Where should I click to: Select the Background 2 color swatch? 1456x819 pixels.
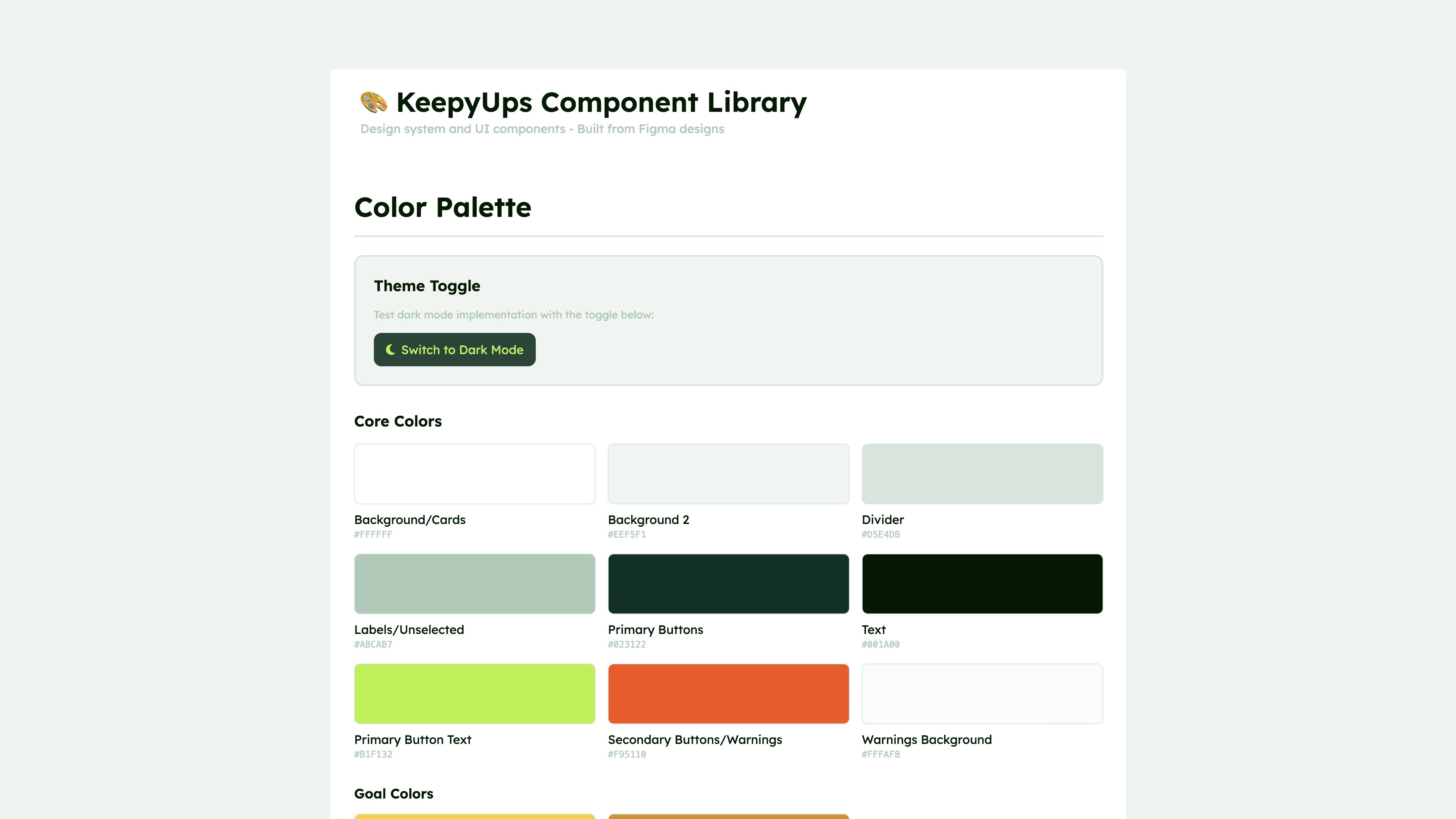pos(728,474)
